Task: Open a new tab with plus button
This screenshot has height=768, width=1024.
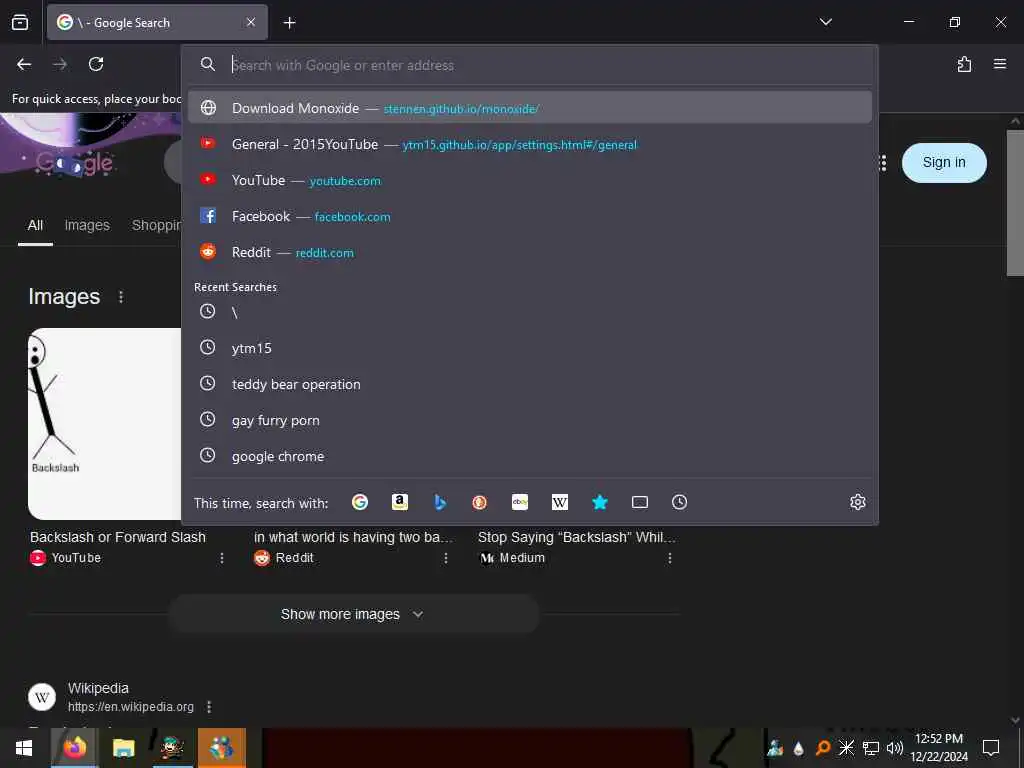Action: [x=289, y=23]
